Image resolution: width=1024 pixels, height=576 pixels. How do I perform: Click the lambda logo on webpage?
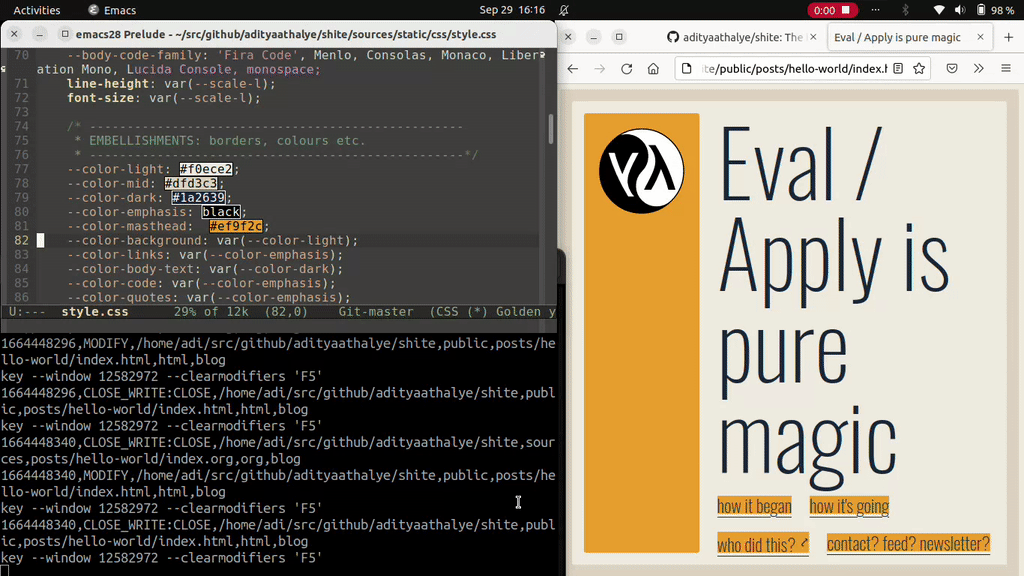tap(641, 171)
